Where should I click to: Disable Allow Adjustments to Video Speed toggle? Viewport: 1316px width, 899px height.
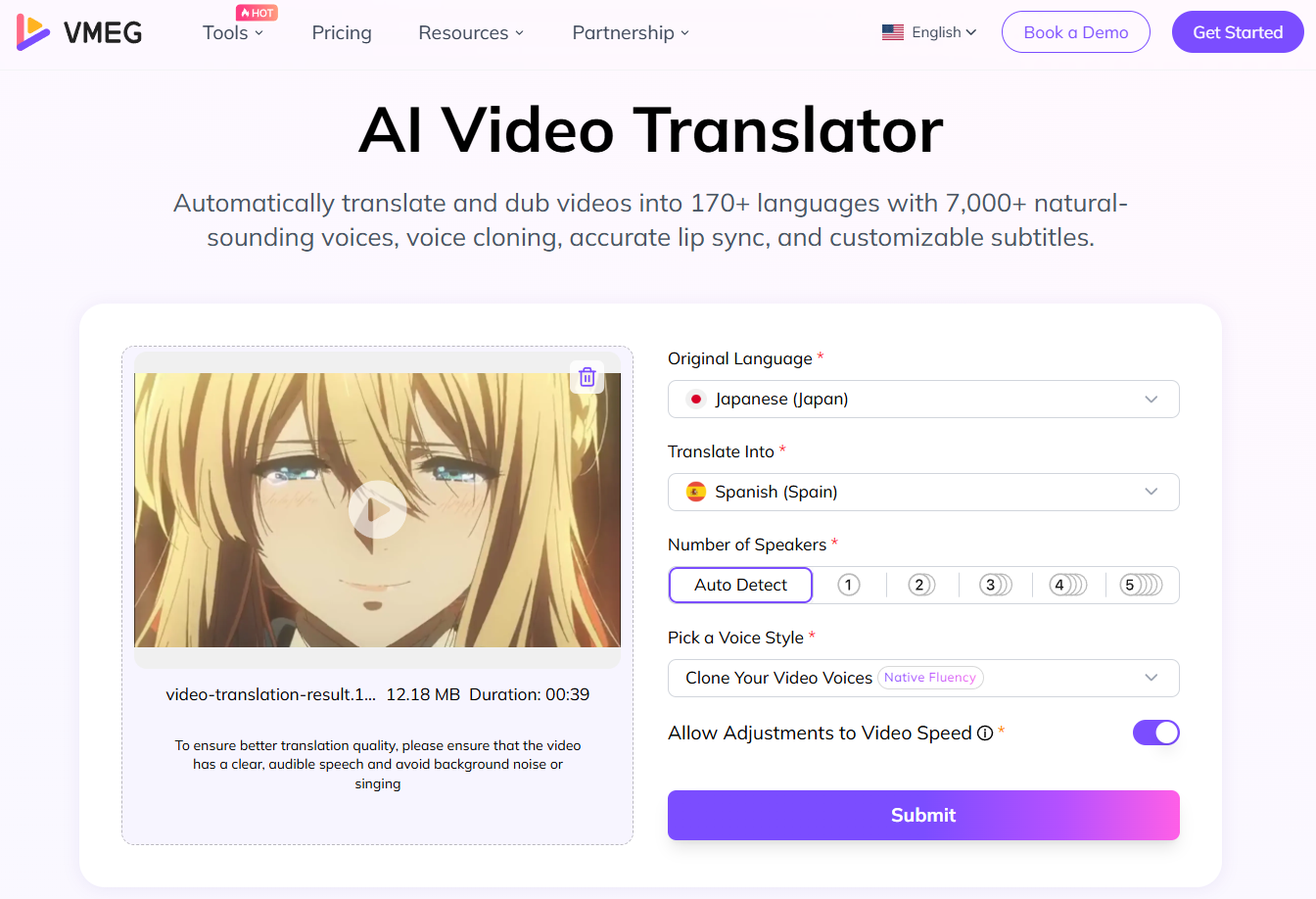tap(1155, 733)
